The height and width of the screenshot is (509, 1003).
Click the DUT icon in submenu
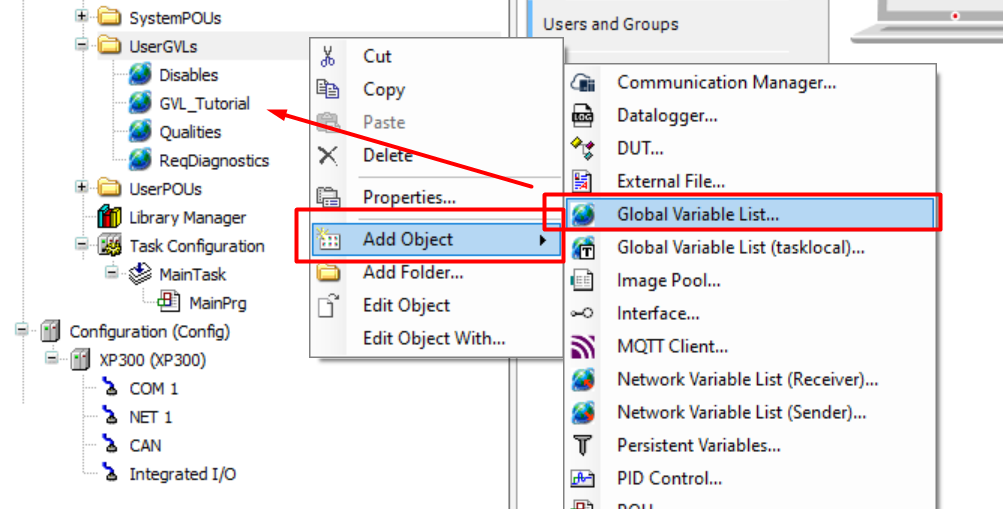tap(582, 149)
